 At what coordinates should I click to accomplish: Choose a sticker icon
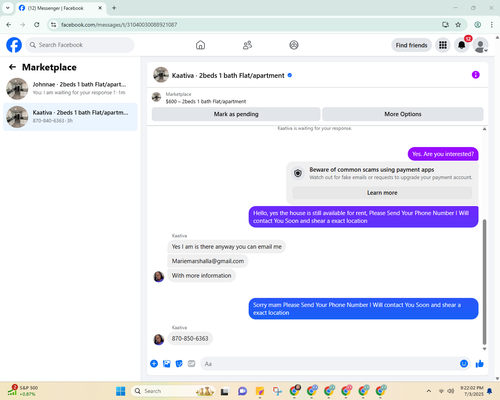coord(179,364)
